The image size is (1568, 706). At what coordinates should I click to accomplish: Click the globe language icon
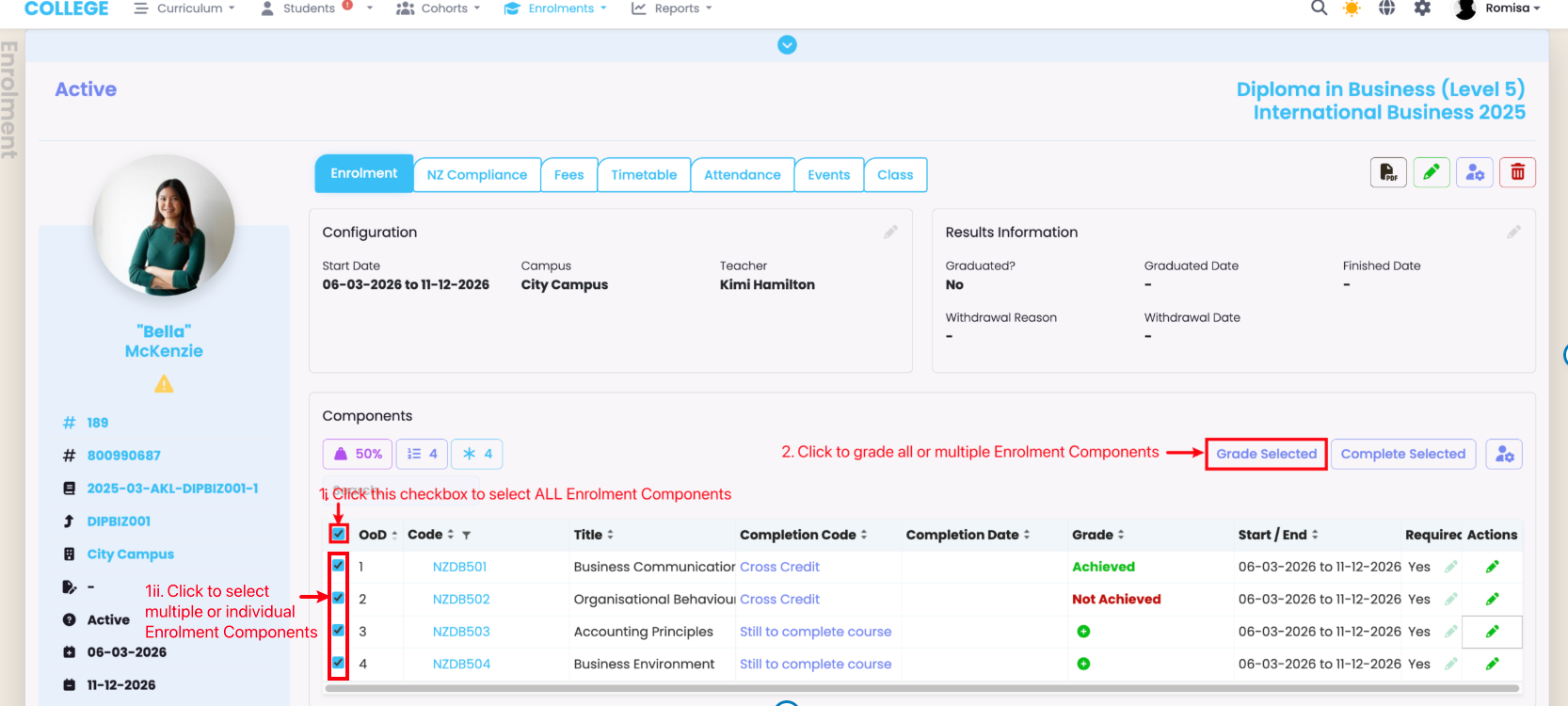coord(1386,8)
